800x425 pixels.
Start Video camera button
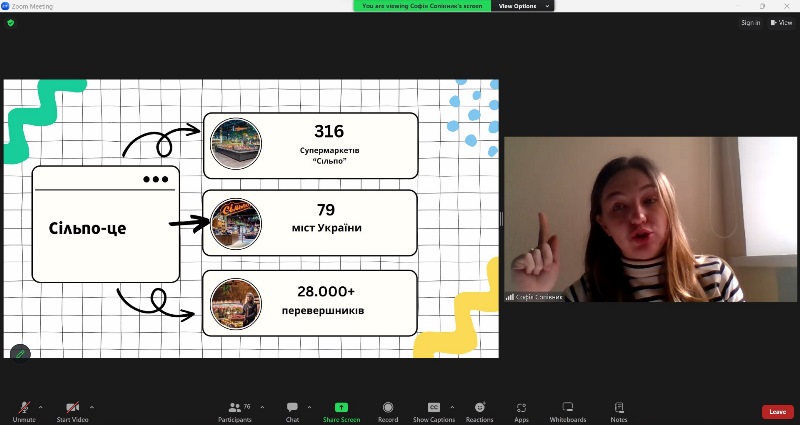pyautogui.click(x=72, y=412)
